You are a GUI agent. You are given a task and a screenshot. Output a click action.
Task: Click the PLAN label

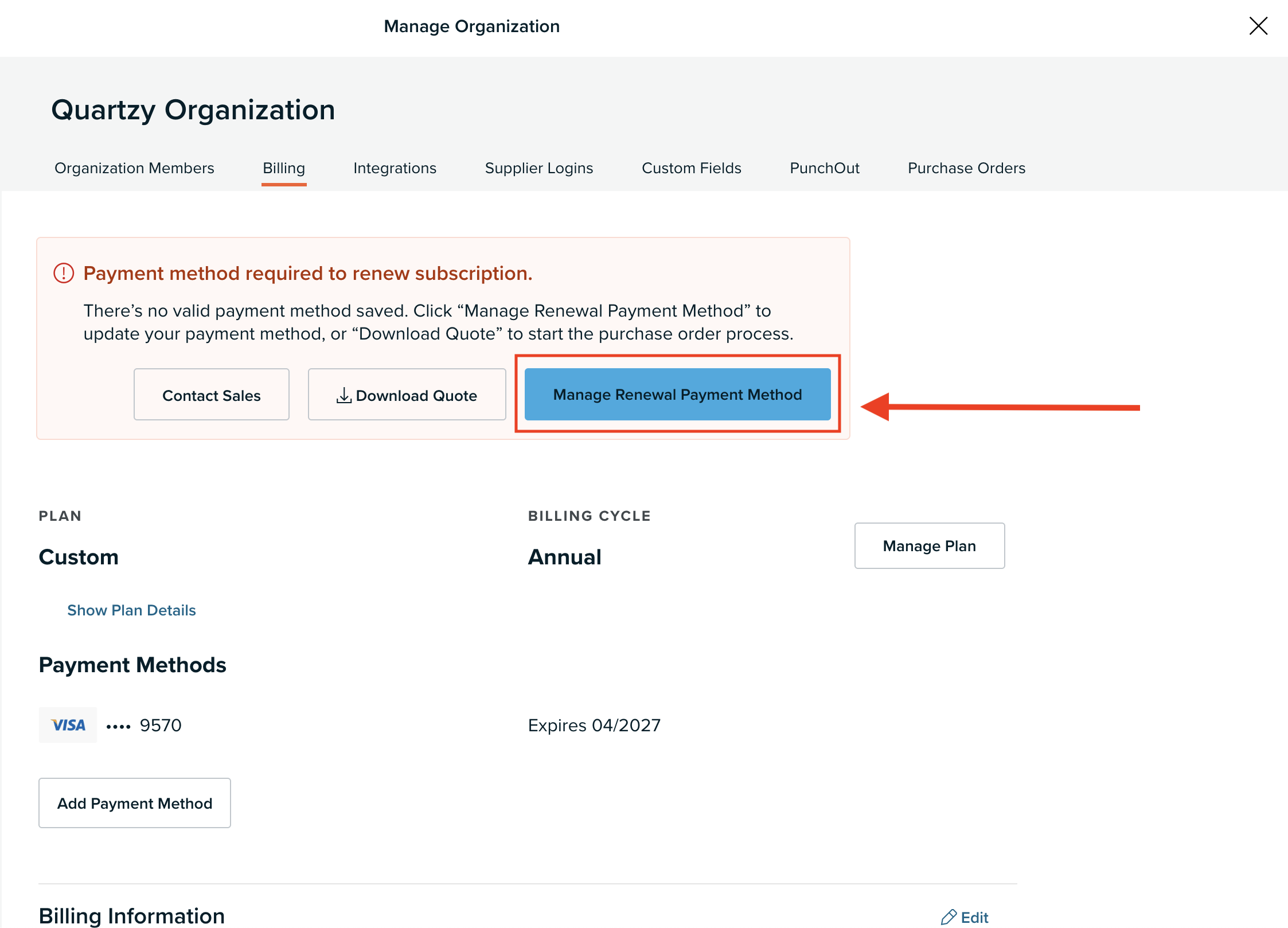(x=60, y=516)
